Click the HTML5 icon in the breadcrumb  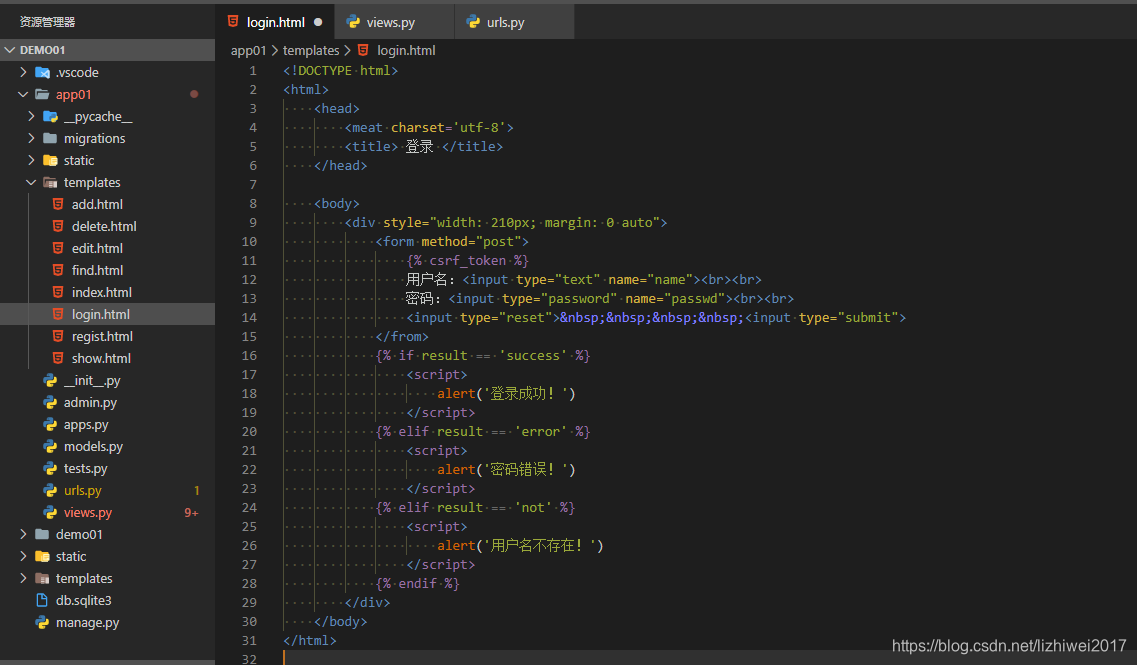(363, 50)
